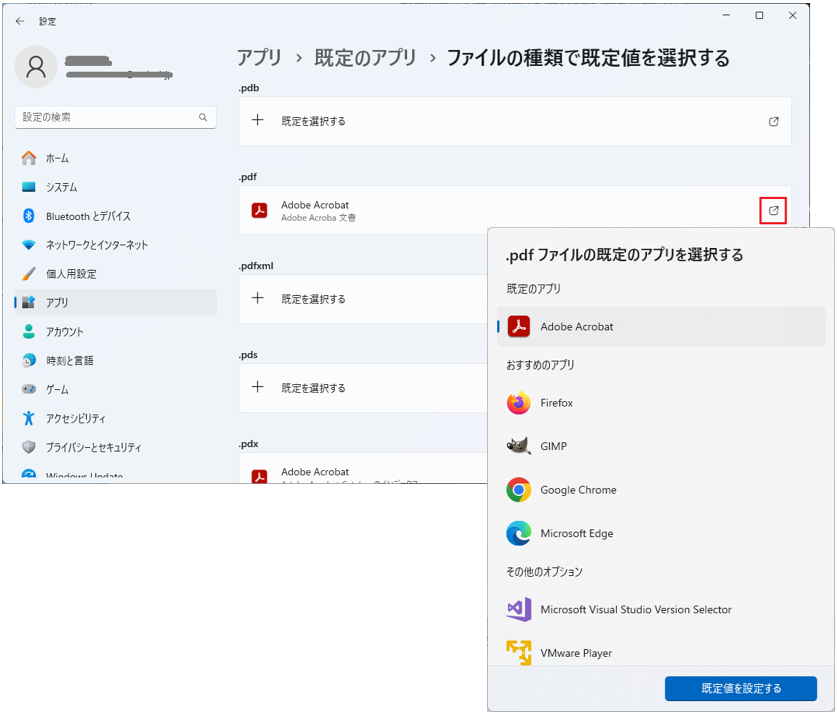Select Microsoft Edge as the PDF app
This screenshot has height=713, width=837.
coord(661,533)
